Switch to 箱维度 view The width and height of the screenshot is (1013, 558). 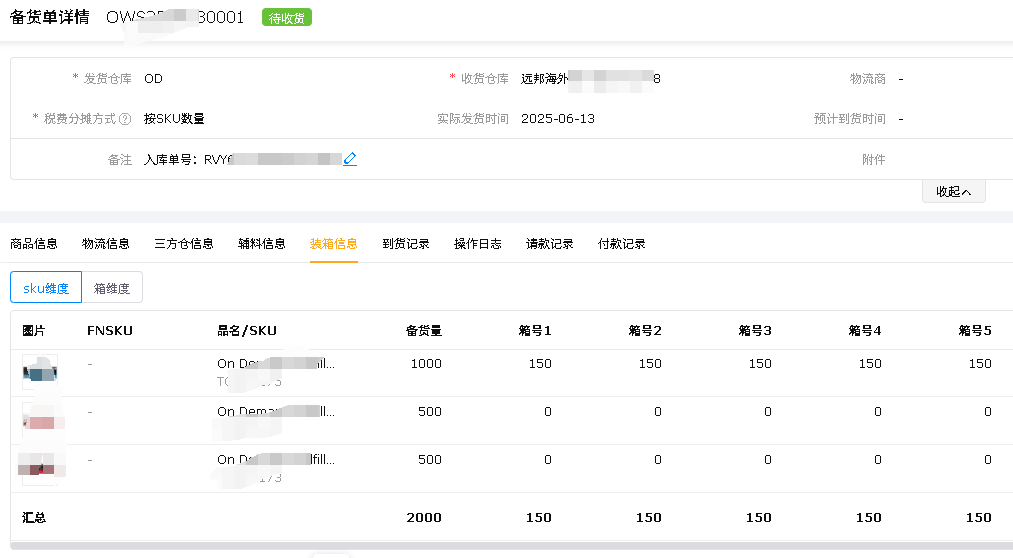pyautogui.click(x=112, y=288)
